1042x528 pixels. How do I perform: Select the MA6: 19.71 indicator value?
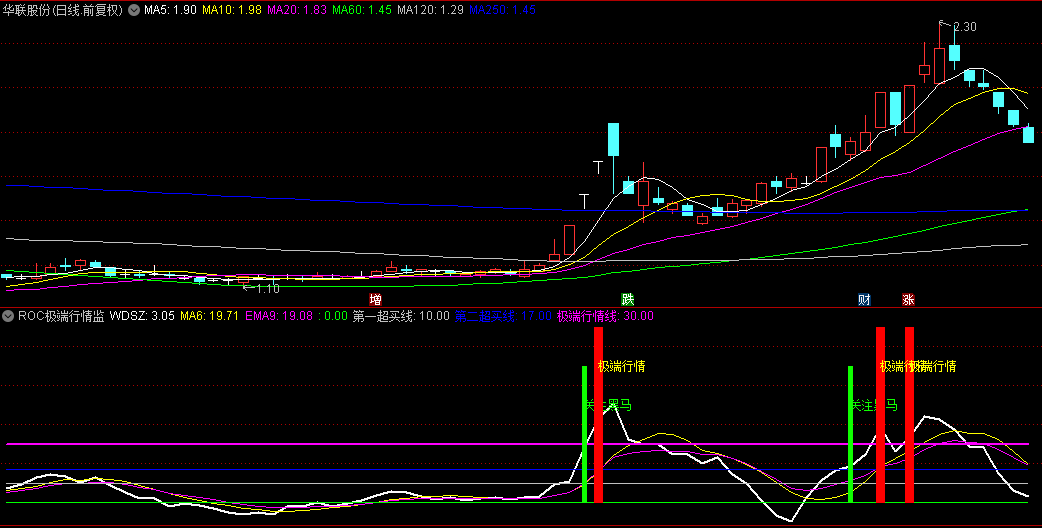click(209, 315)
